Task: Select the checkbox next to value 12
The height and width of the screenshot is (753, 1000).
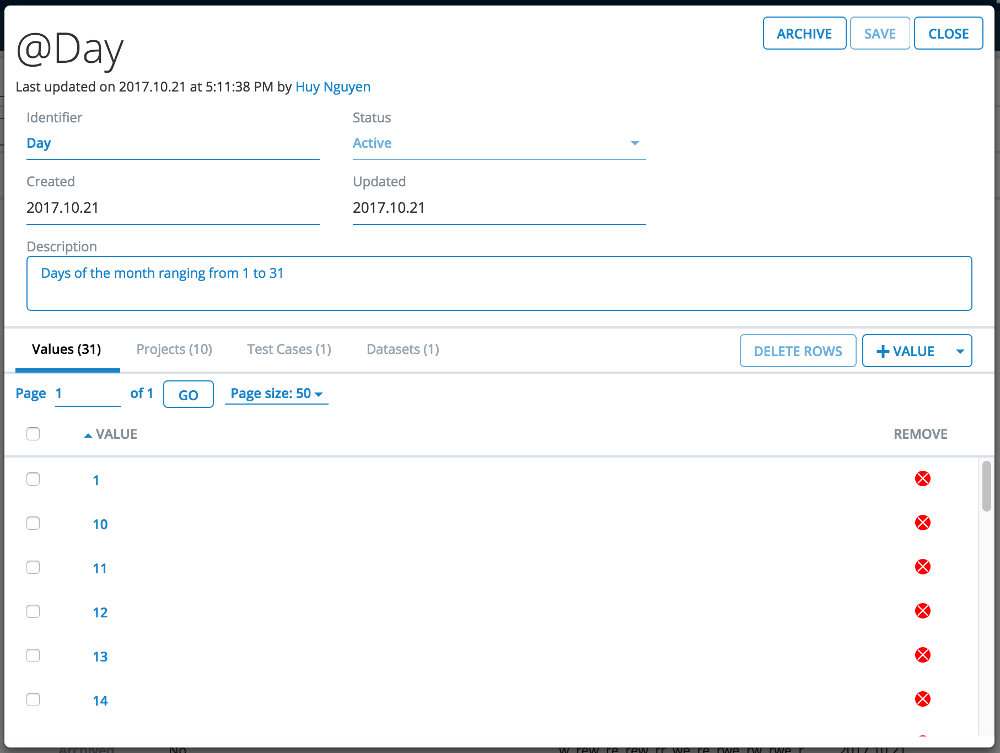Action: [x=33, y=611]
